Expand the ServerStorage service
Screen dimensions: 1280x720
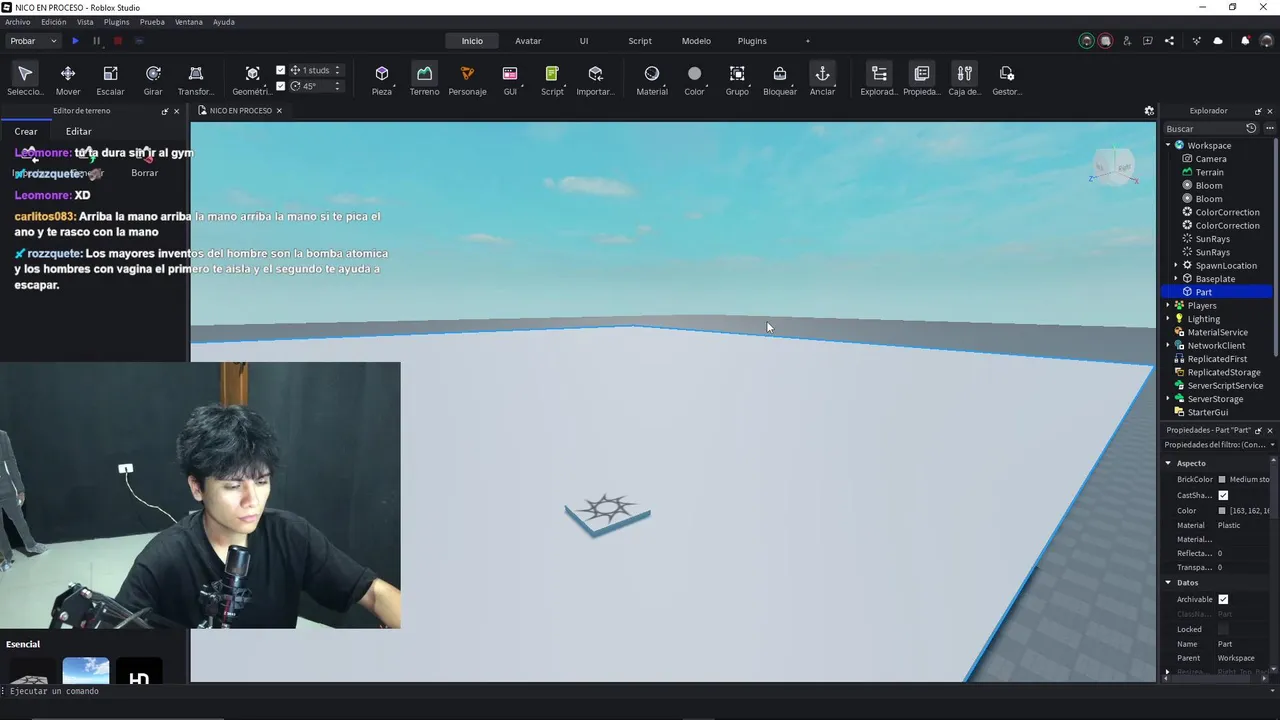1168,399
